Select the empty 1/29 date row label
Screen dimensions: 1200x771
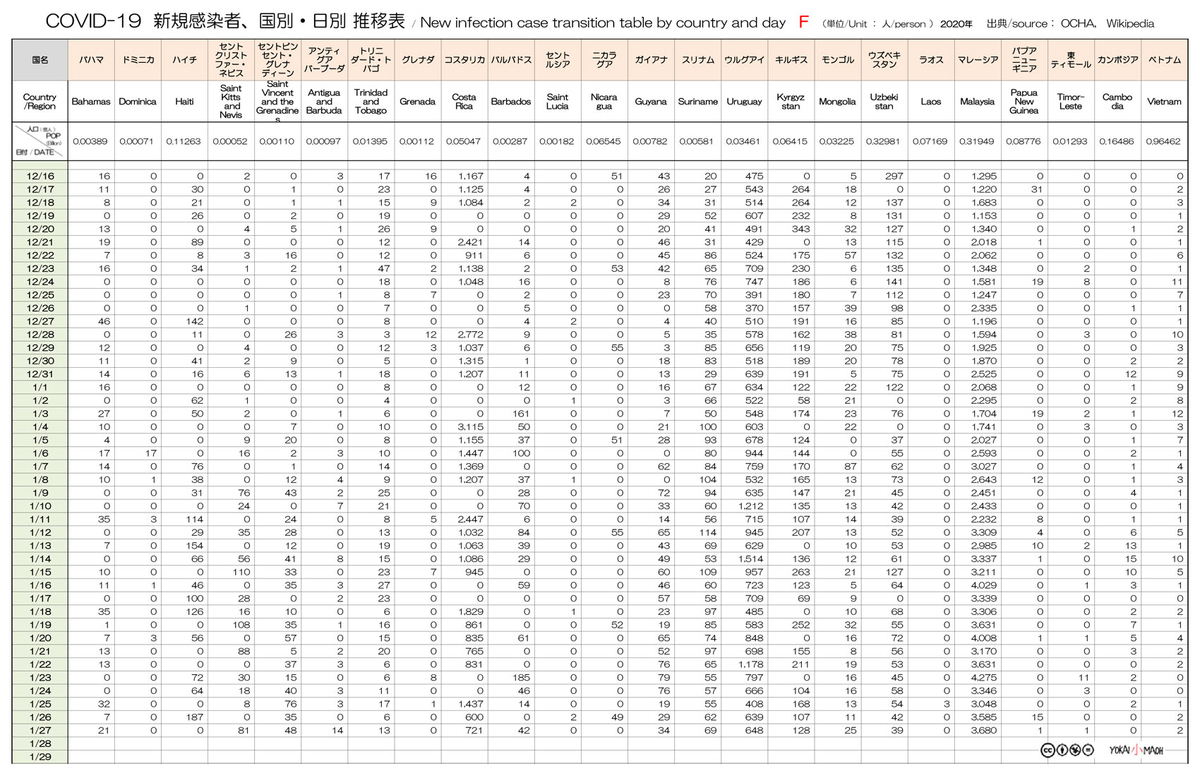41,755
